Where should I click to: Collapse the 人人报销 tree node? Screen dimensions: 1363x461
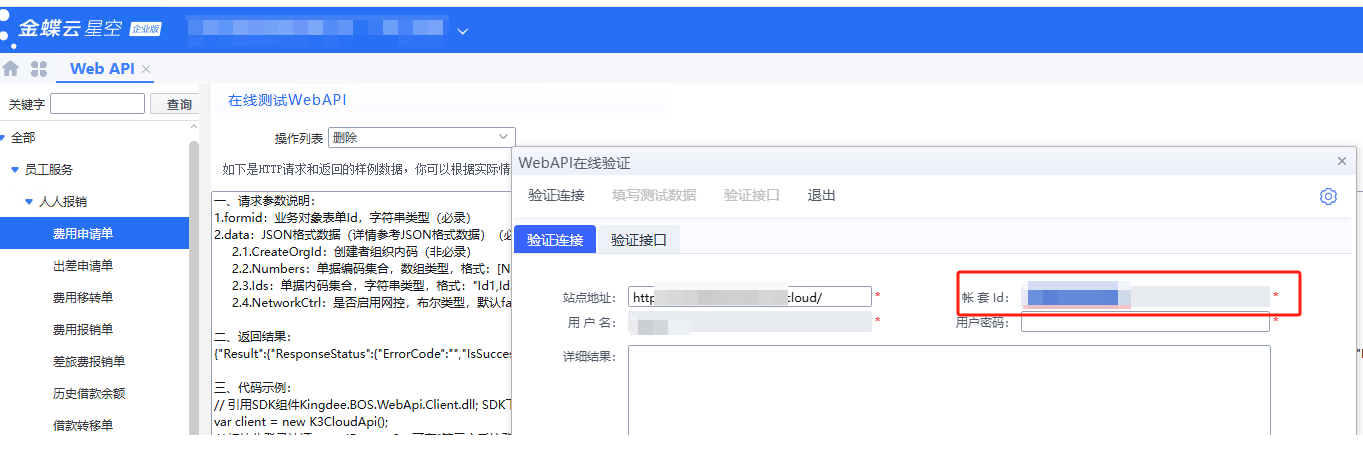29,202
